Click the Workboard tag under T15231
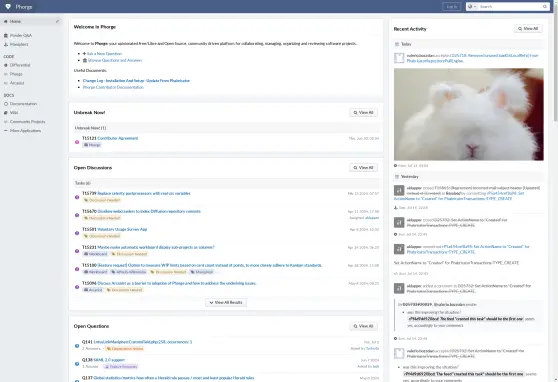The height and width of the screenshot is (382, 558). pyautogui.click(x=95, y=254)
